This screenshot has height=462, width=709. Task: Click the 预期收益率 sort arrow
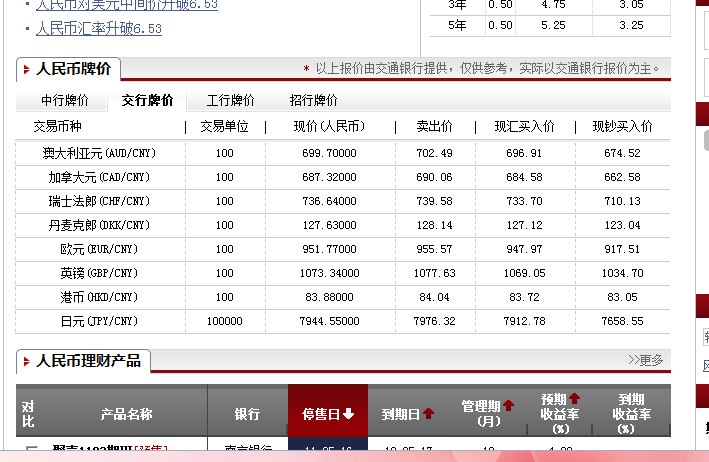[574, 398]
